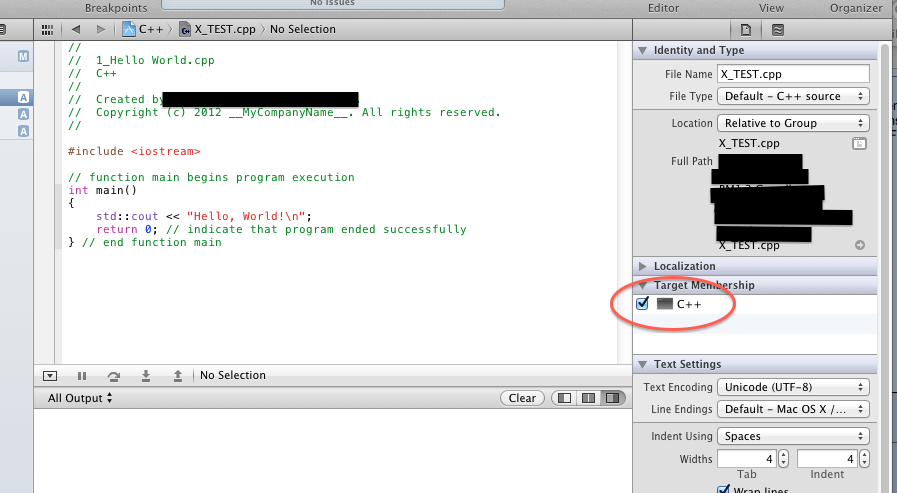Clear the console output
Screen dimensions: 897x493
tap(522, 398)
